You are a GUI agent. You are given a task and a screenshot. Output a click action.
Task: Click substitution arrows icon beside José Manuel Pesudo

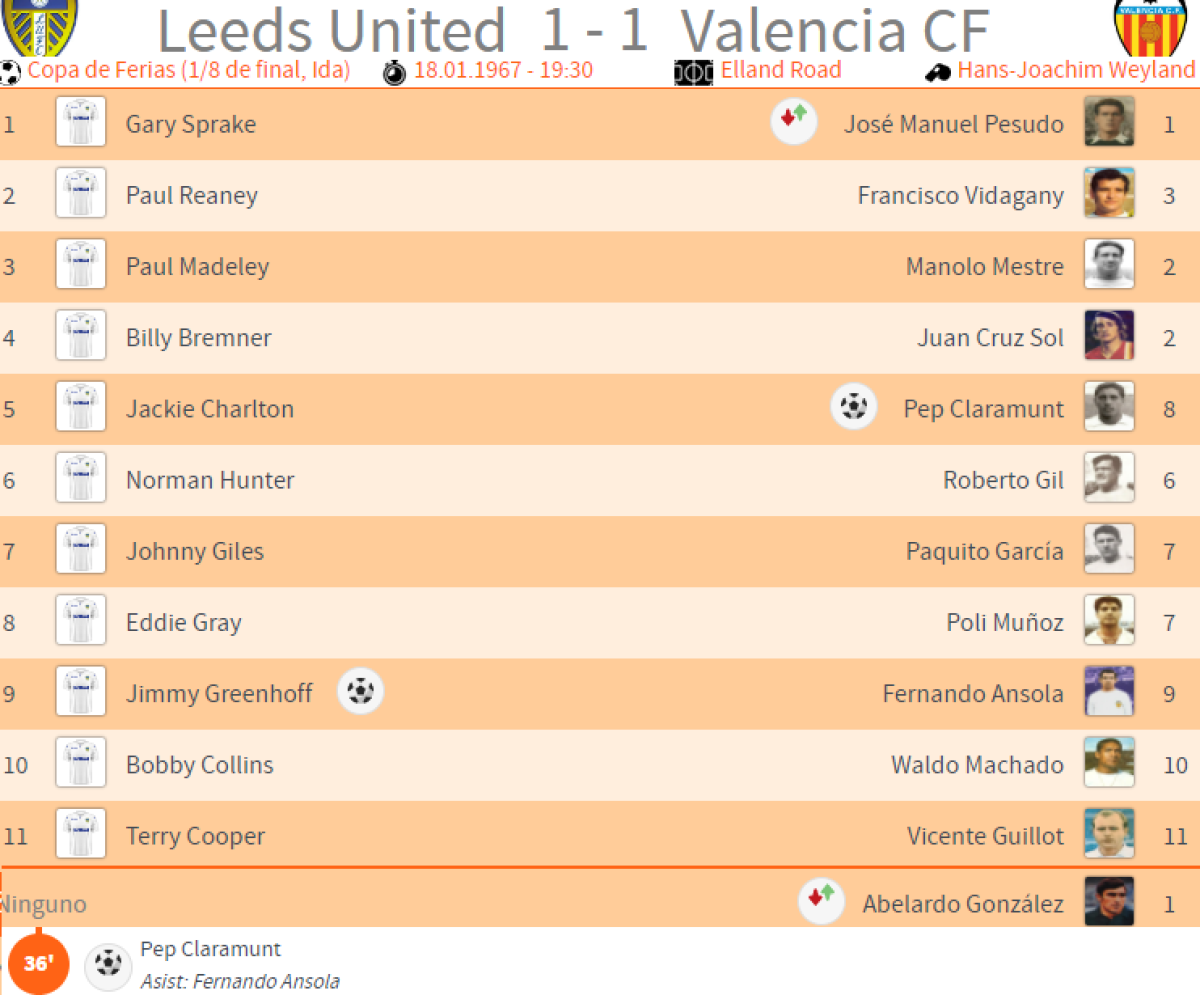(794, 124)
